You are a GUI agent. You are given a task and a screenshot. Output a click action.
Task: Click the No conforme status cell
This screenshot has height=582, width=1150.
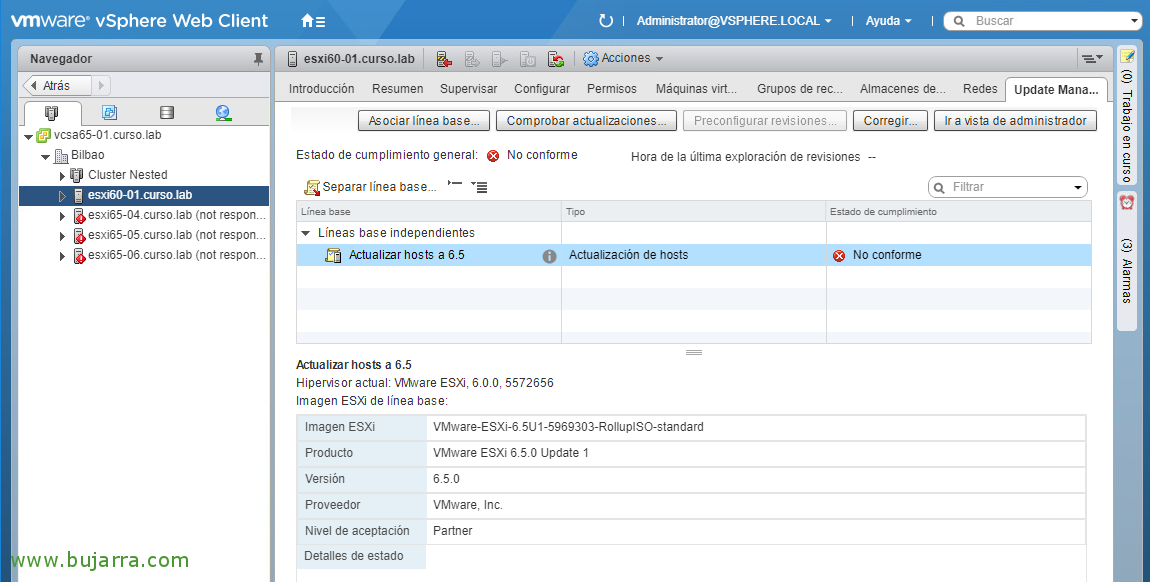pos(959,255)
